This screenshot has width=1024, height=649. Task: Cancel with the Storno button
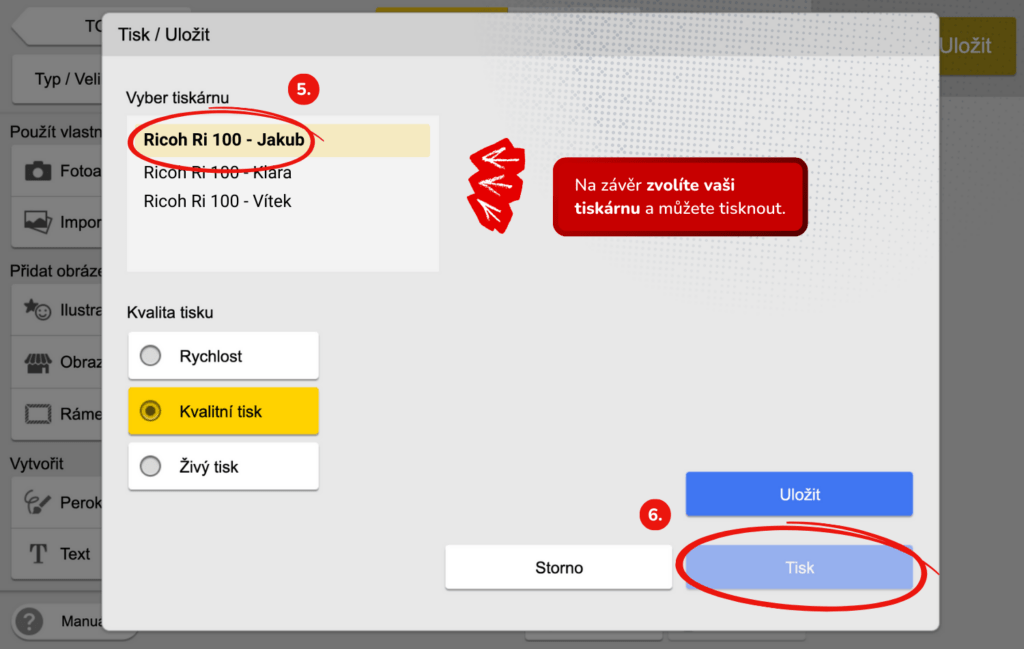(x=558, y=567)
